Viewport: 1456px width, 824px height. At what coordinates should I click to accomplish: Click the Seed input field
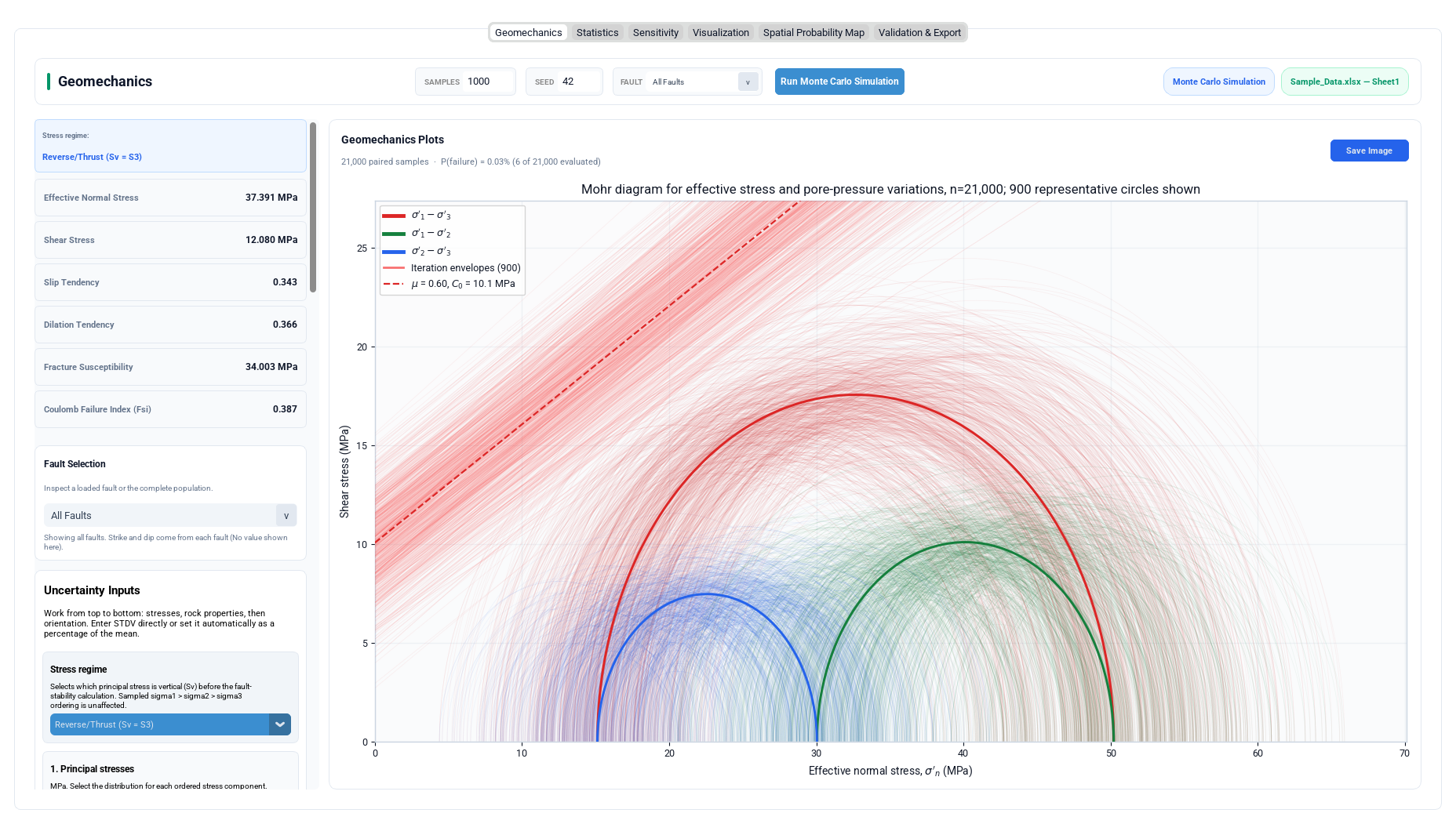tap(579, 82)
